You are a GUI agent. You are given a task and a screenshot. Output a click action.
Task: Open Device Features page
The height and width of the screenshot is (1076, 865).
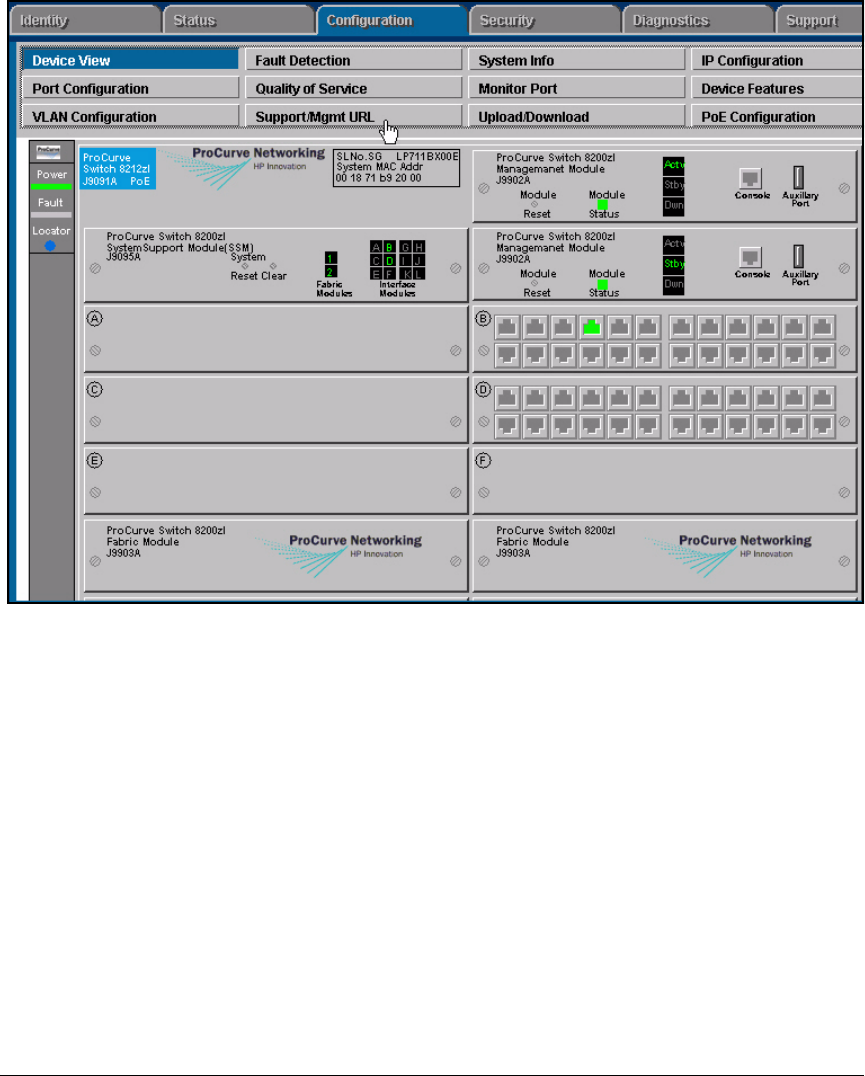(x=777, y=89)
